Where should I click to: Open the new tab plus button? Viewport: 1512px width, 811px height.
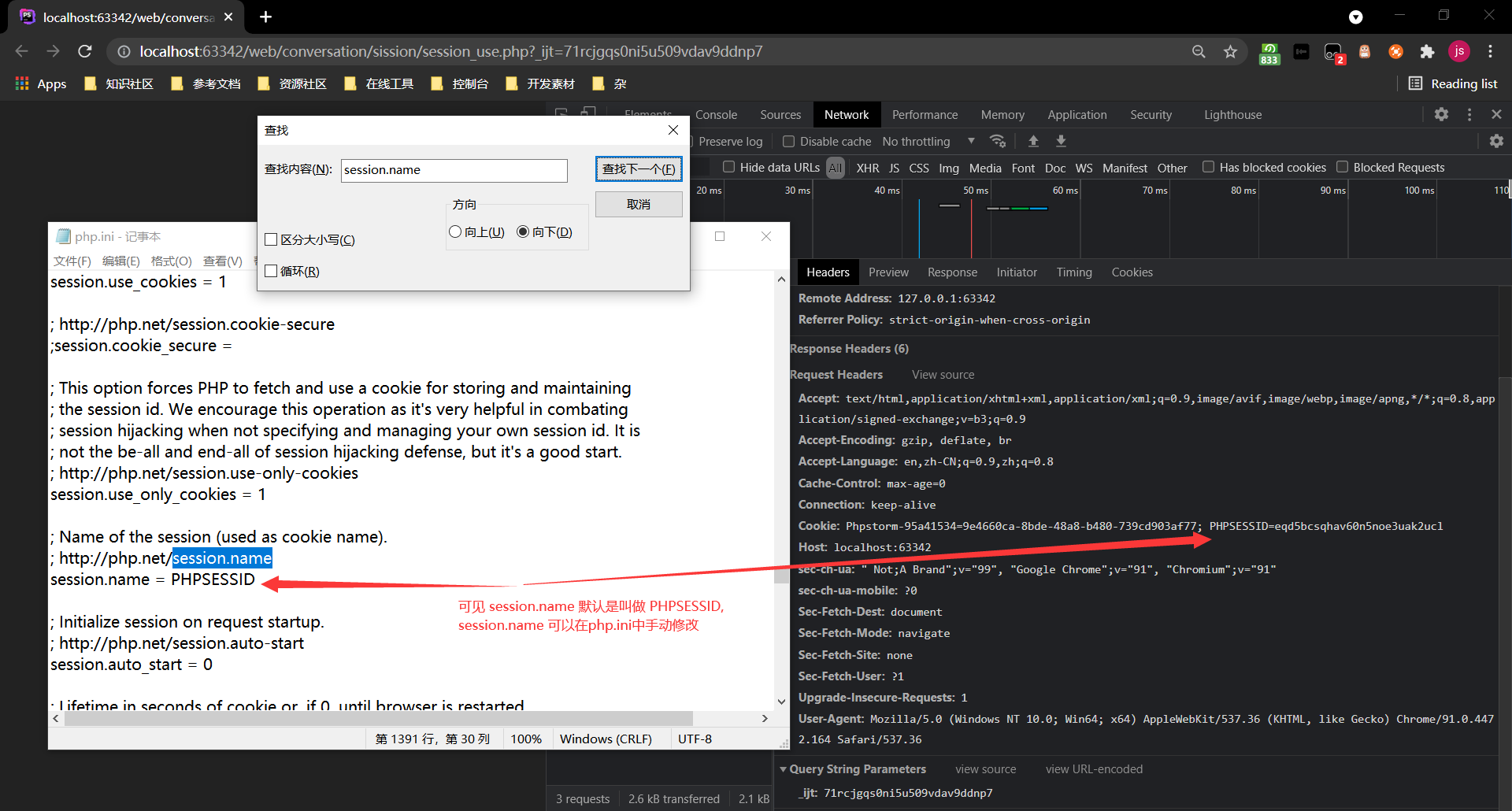pyautogui.click(x=265, y=17)
